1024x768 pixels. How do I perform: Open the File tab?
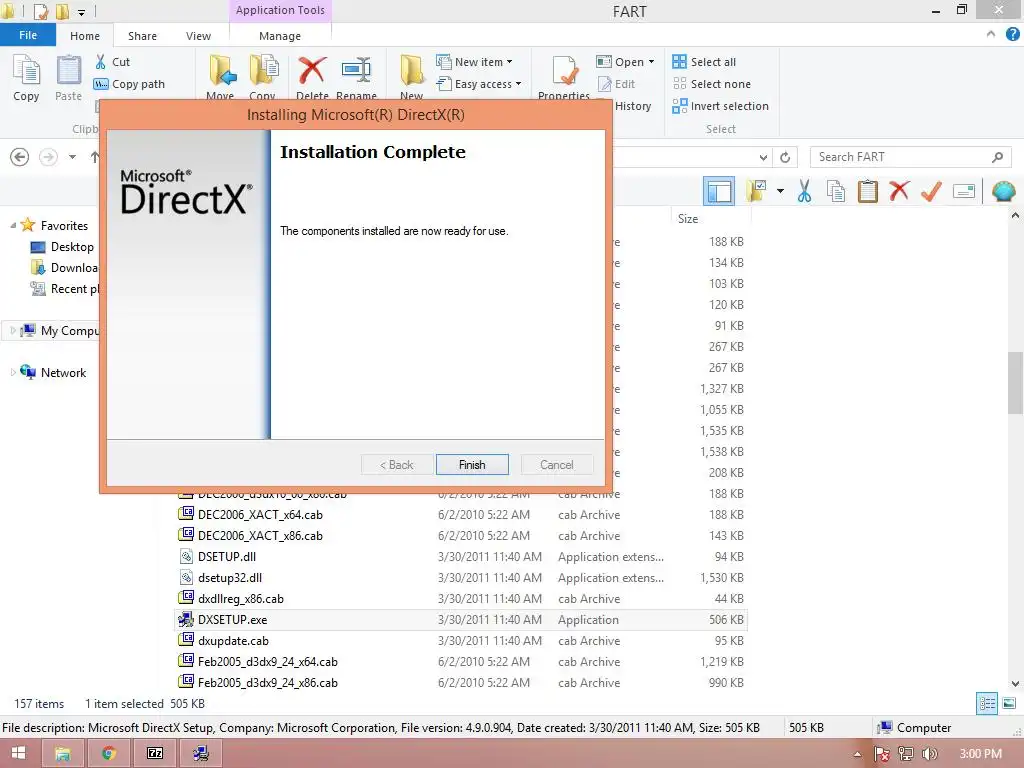pyautogui.click(x=27, y=35)
